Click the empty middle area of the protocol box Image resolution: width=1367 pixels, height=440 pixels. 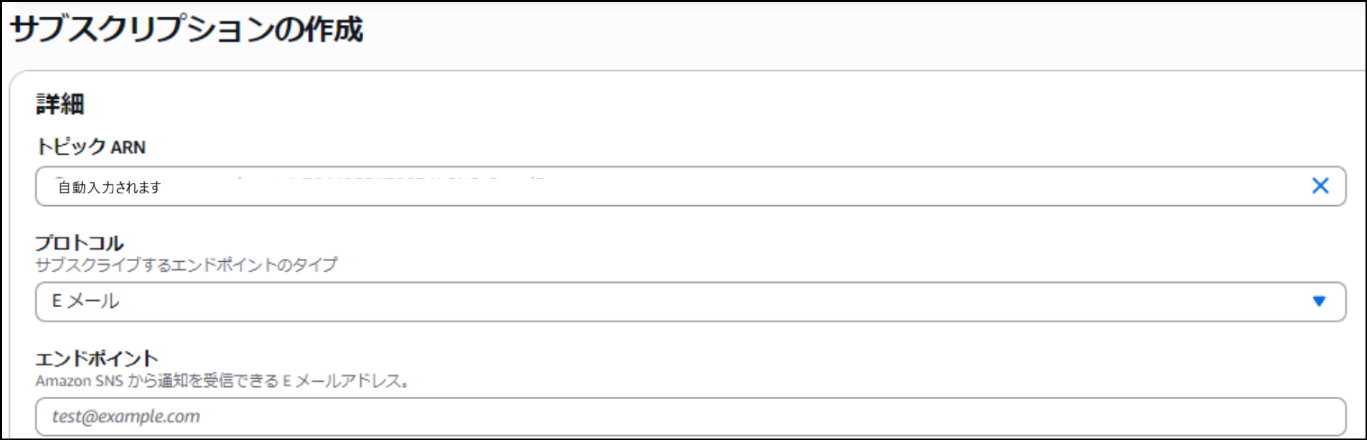pyautogui.click(x=700, y=301)
